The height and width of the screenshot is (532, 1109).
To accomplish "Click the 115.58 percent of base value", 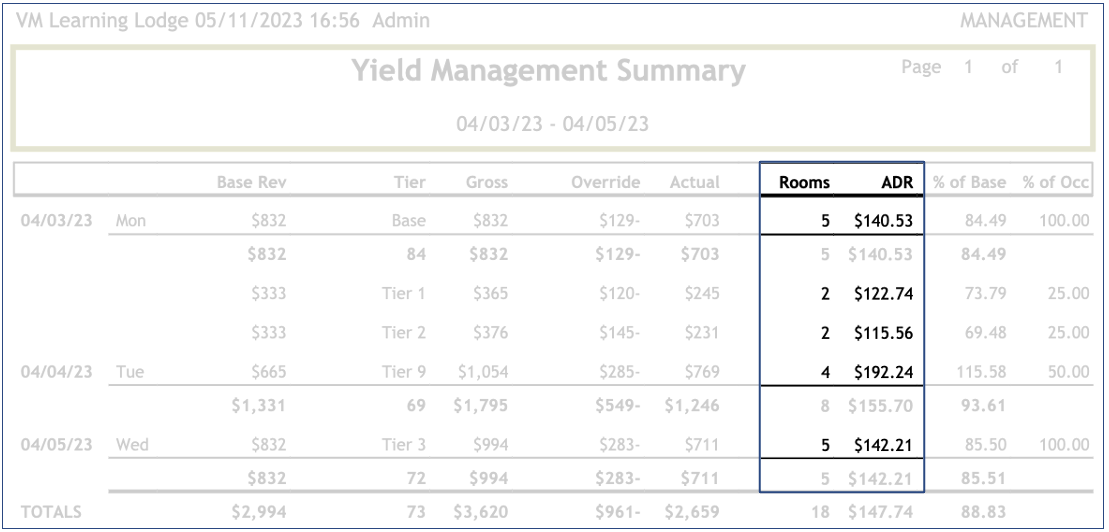I will (x=977, y=371).
